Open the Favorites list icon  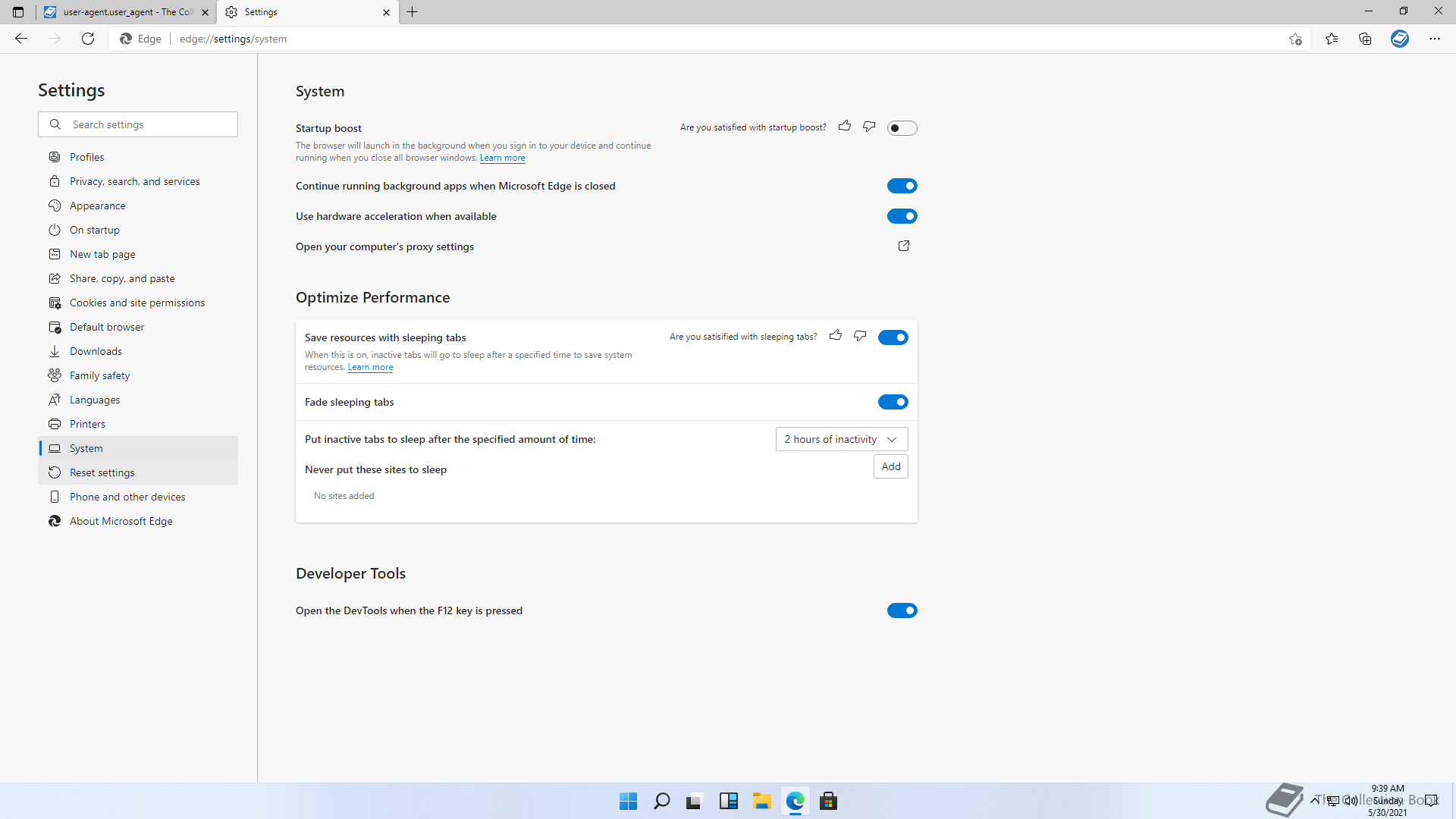1332,39
